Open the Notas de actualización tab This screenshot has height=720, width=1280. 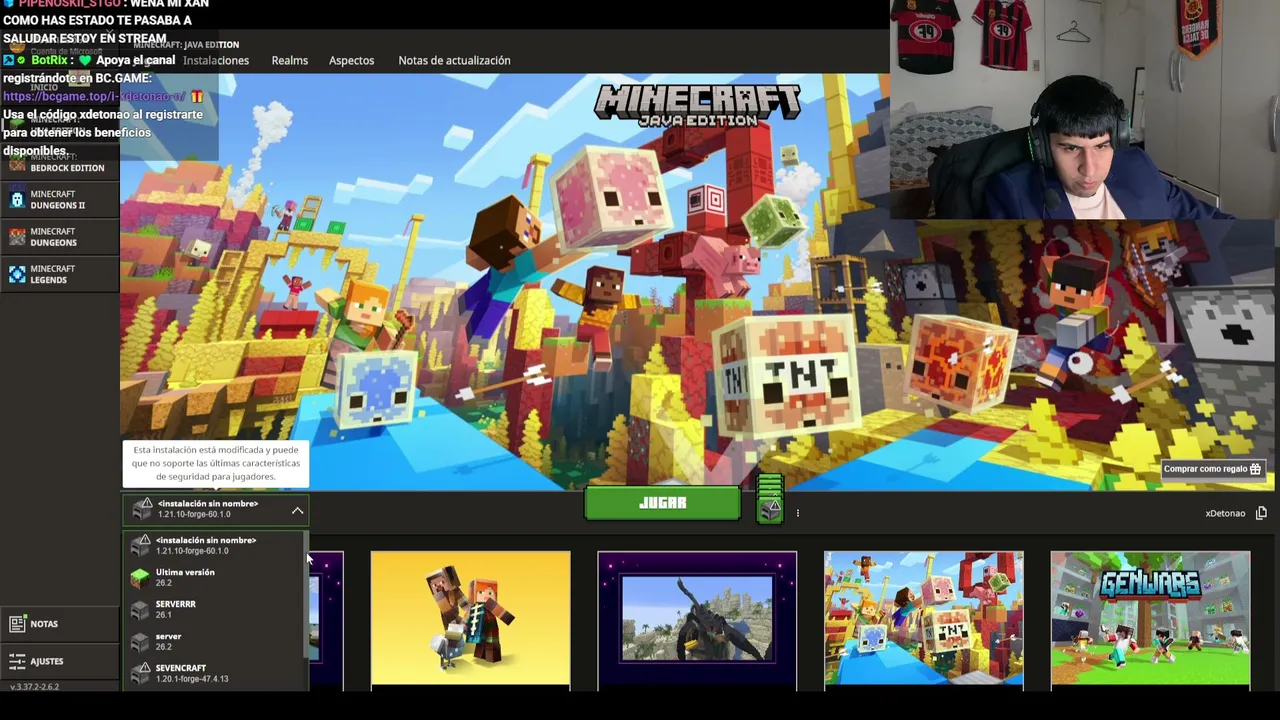coord(454,60)
